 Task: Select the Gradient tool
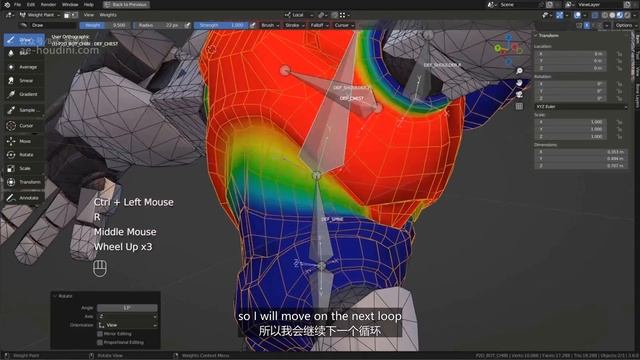pyautogui.click(x=24, y=94)
